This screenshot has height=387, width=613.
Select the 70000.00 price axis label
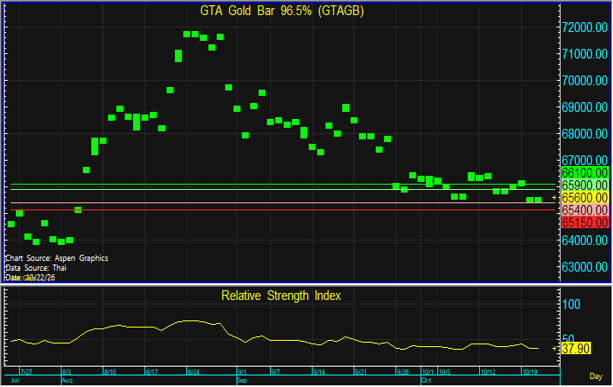(x=584, y=81)
